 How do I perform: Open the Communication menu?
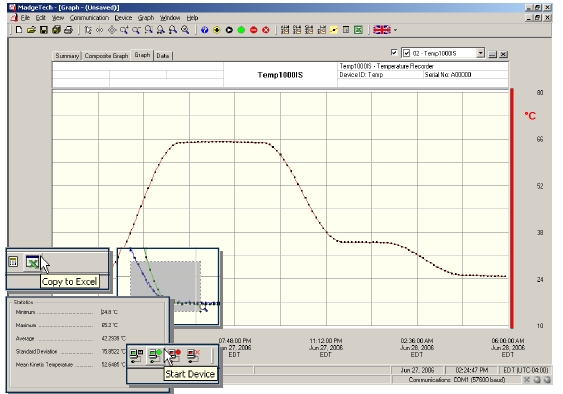(89, 18)
